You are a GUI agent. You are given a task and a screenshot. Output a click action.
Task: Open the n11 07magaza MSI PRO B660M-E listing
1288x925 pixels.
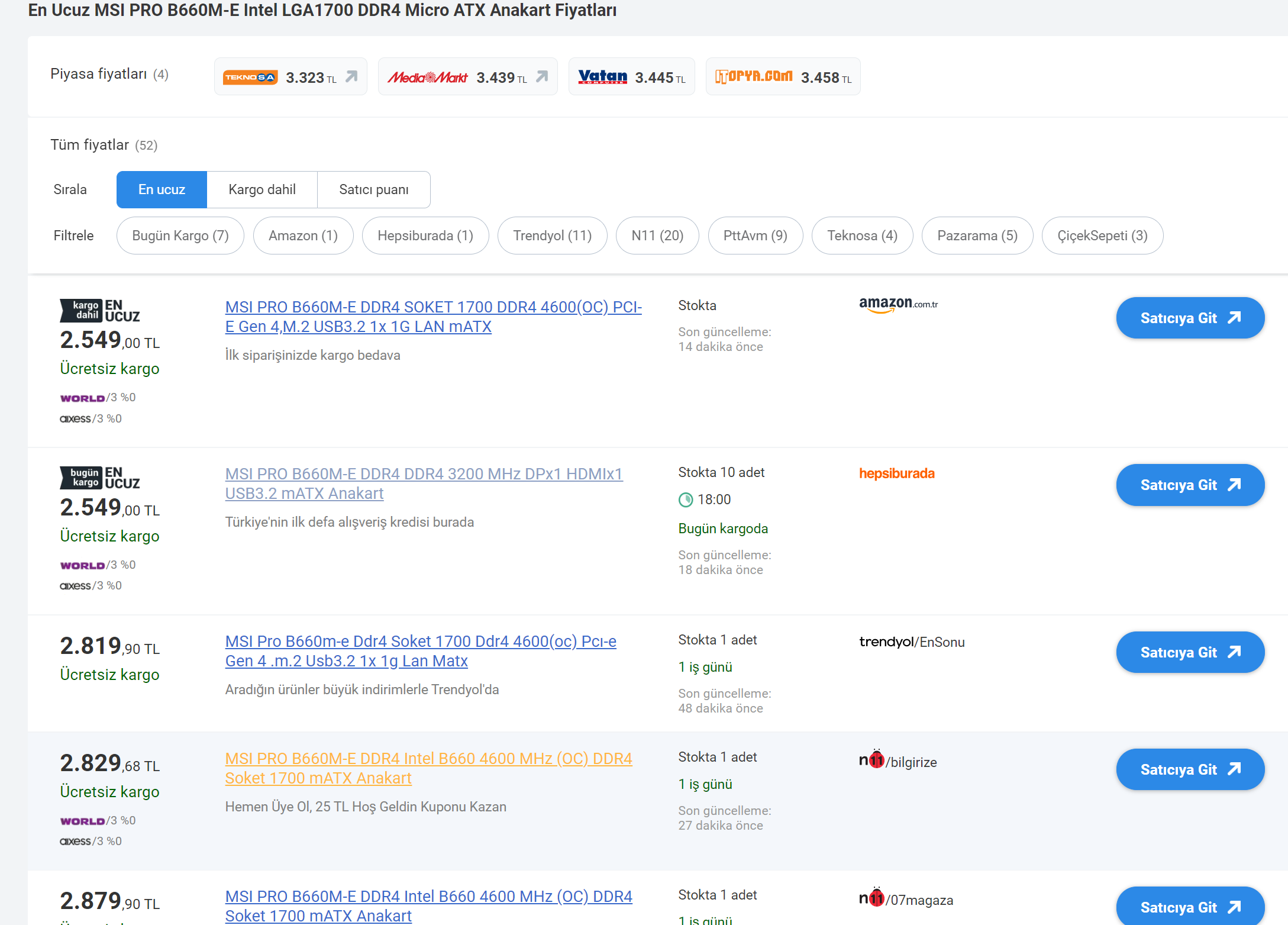coord(429,906)
